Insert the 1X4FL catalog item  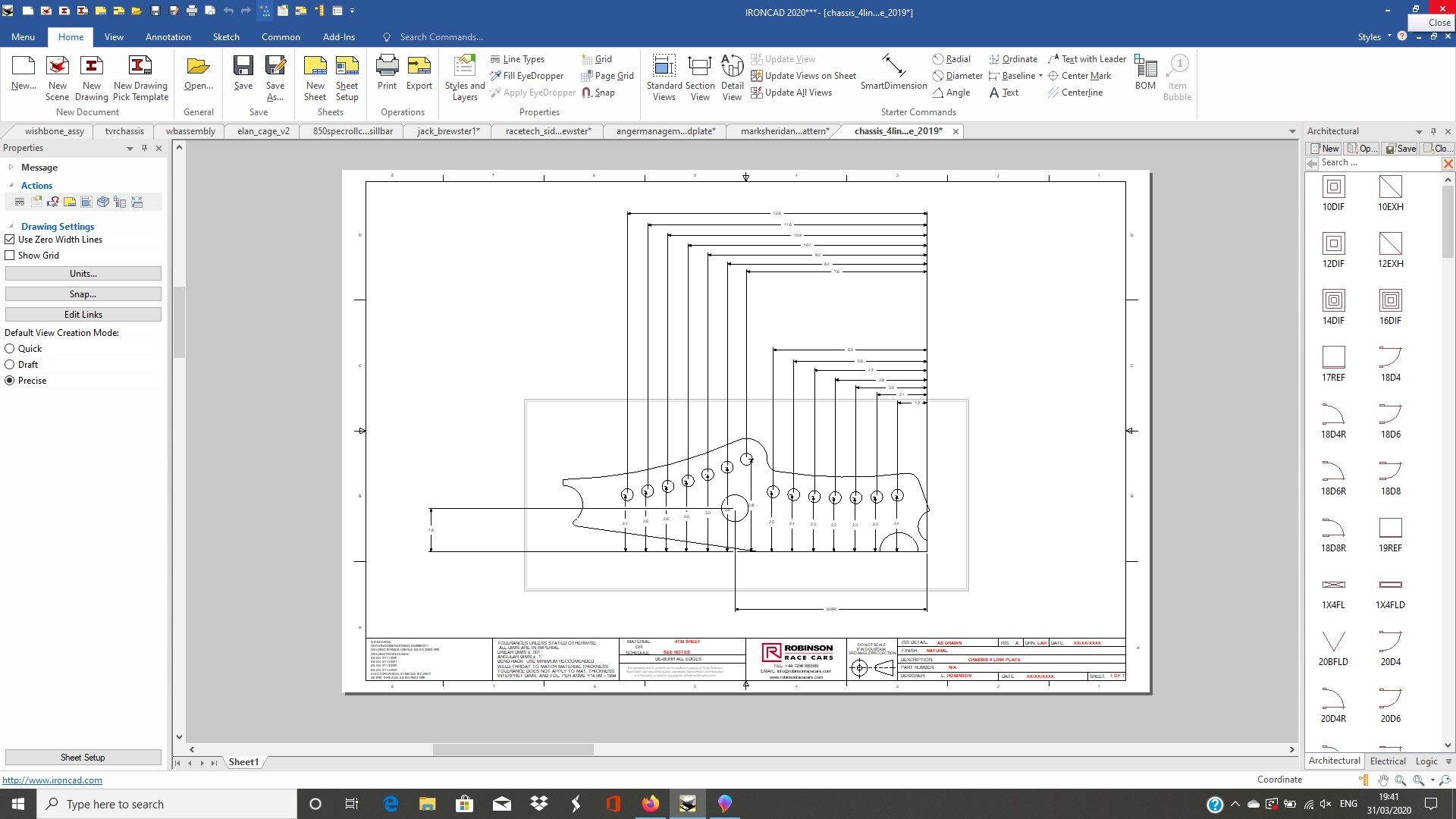[1333, 593]
